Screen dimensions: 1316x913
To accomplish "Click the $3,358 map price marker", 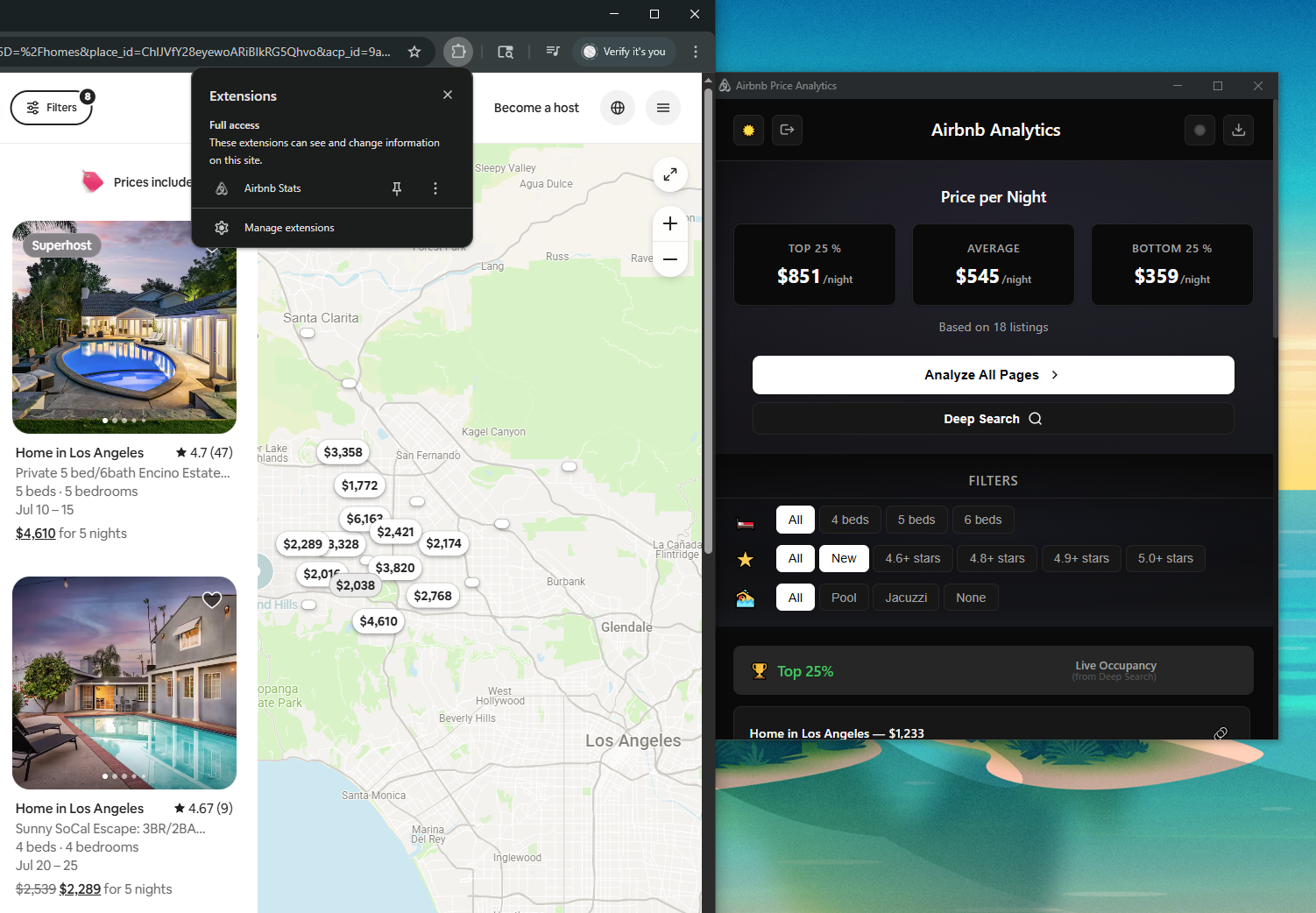I will coord(343,452).
